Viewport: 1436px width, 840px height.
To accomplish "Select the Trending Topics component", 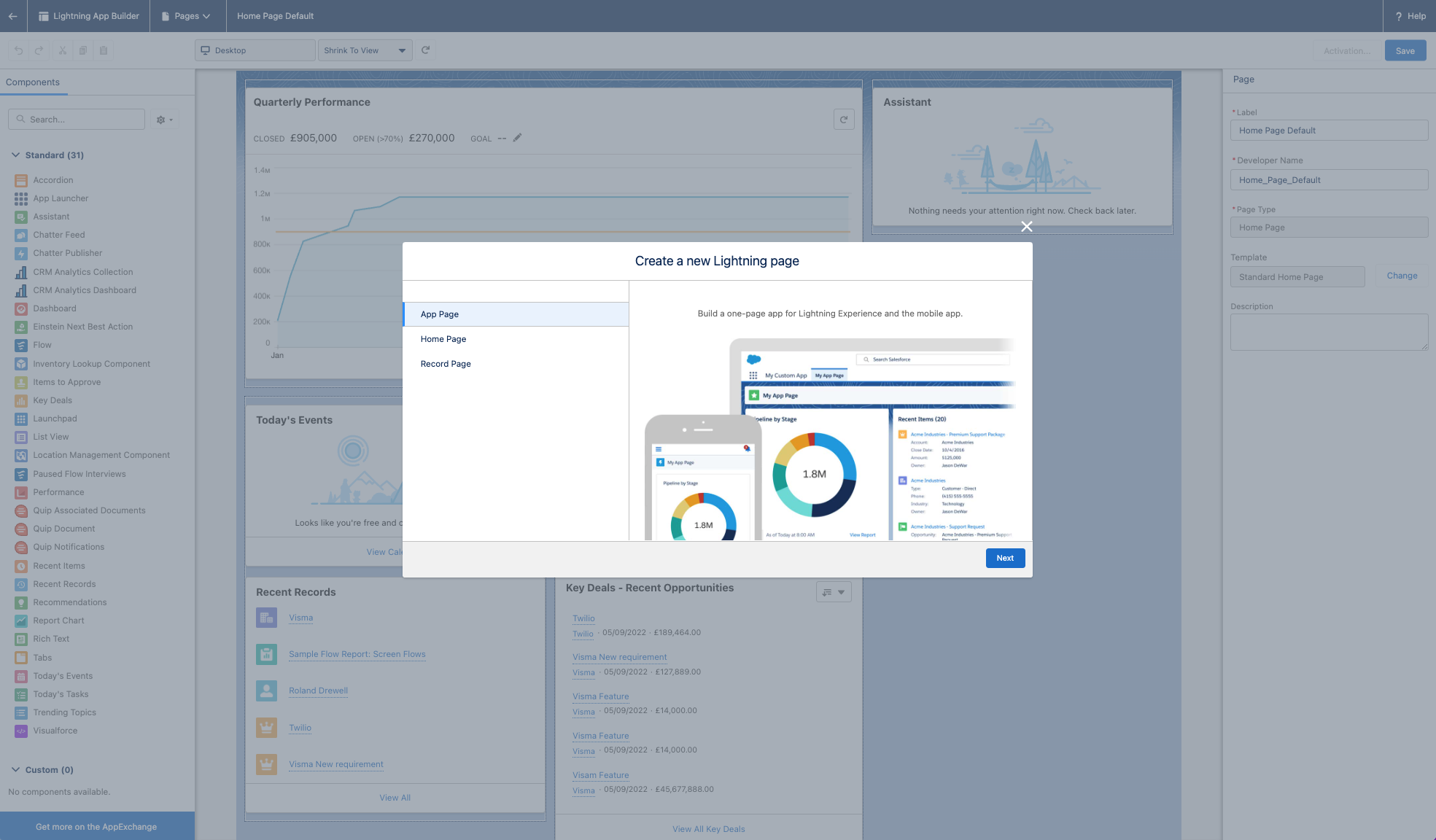I will tap(64, 712).
